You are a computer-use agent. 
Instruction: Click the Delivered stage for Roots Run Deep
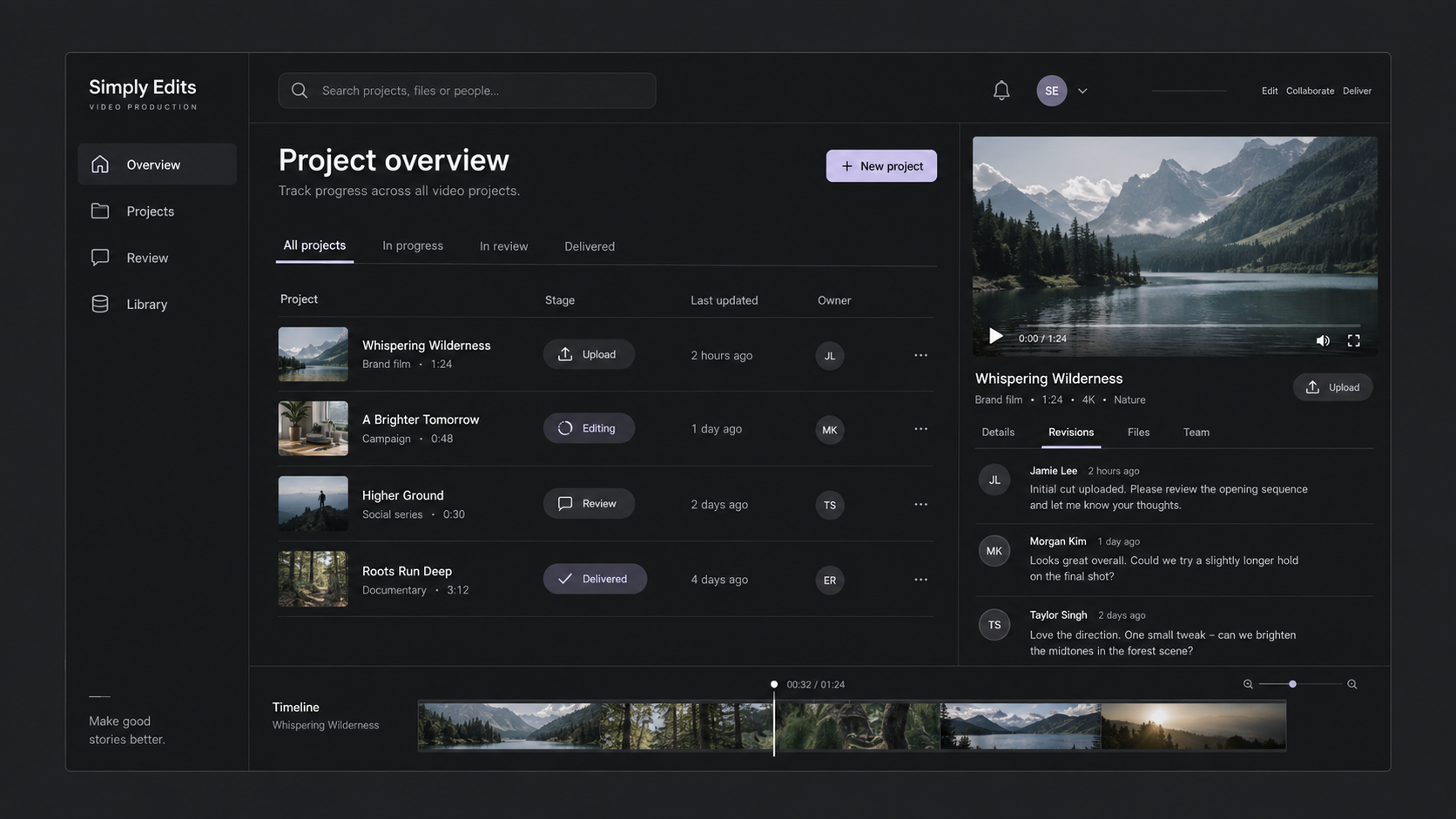coord(595,579)
